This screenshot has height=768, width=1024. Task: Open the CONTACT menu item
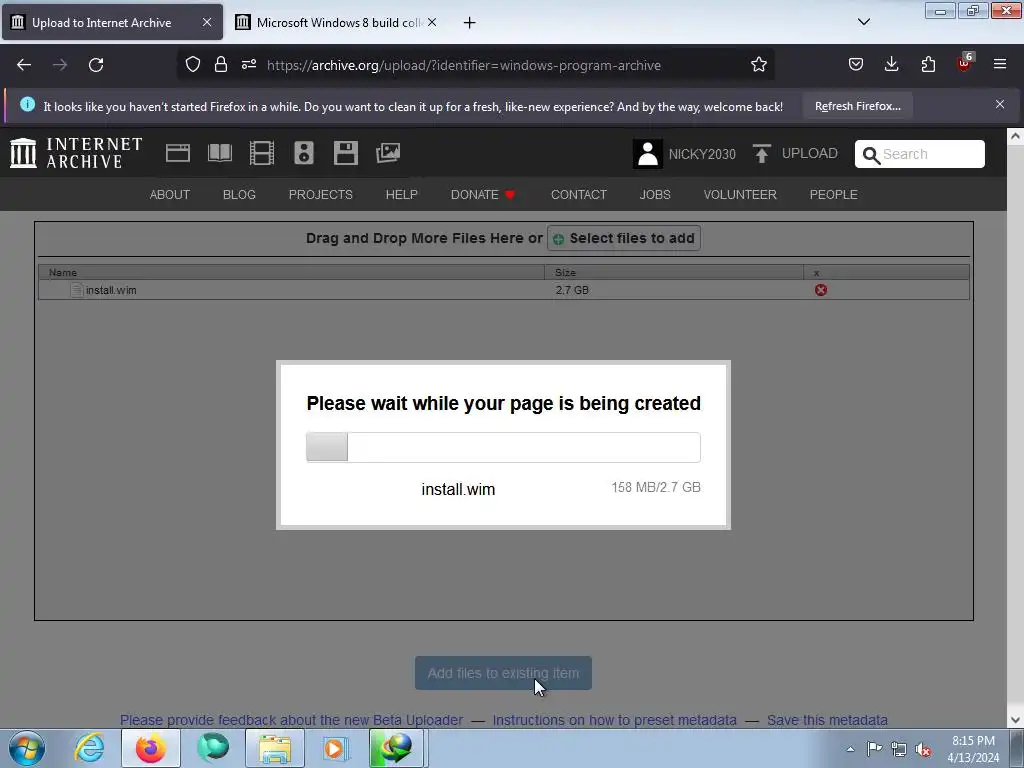tap(579, 195)
